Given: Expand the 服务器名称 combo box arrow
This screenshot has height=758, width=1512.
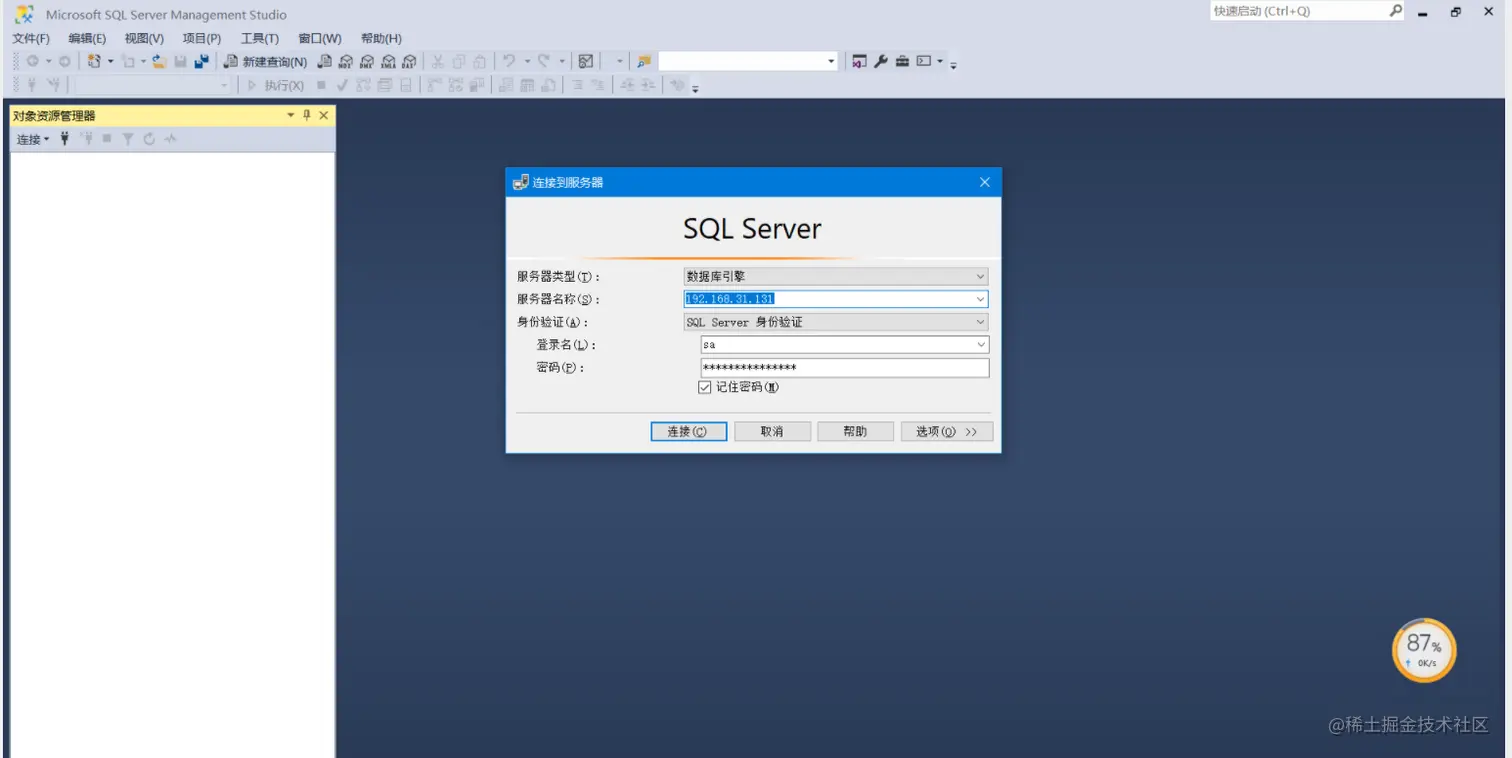Looking at the screenshot, I should [980, 299].
